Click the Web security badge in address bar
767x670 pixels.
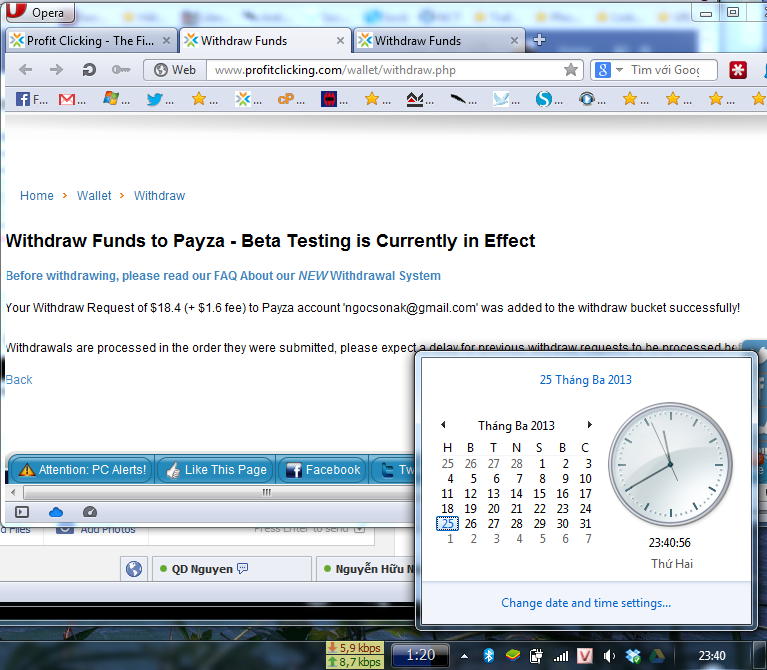[x=175, y=70]
